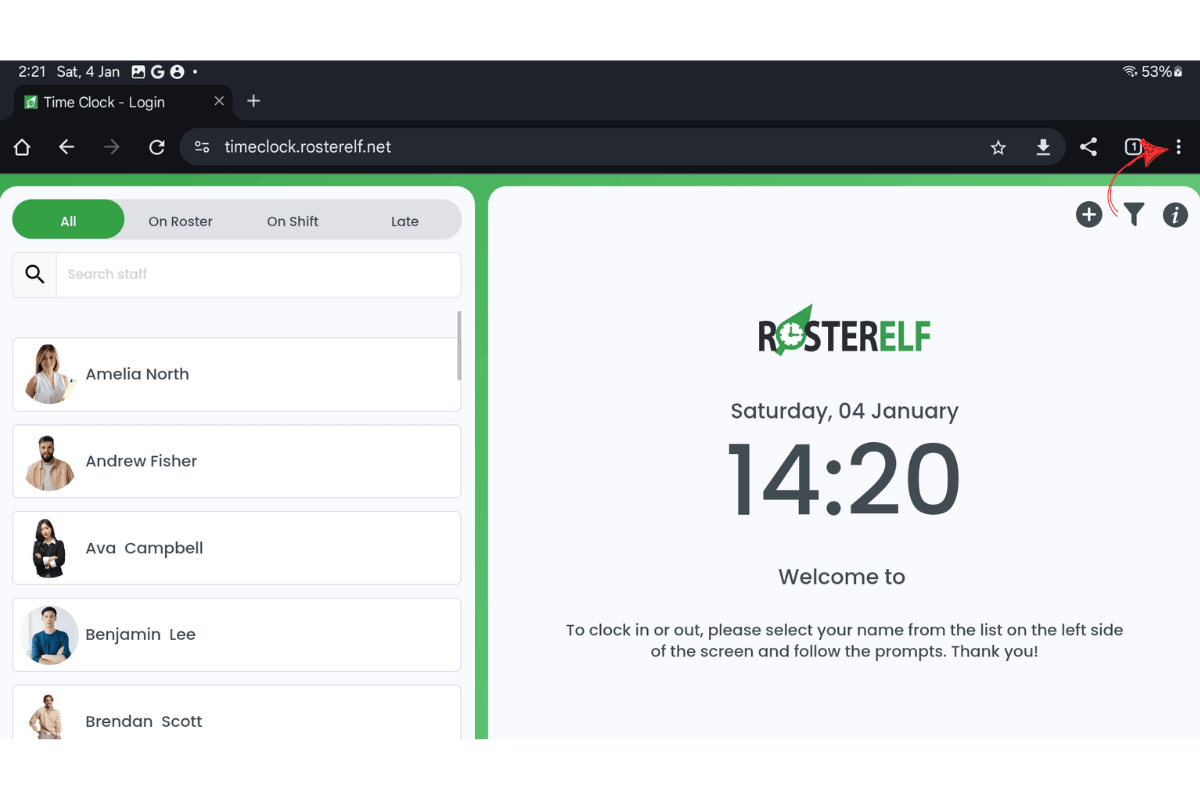Click the download icon in the toolbar
This screenshot has height=800, width=1200.
(1043, 146)
